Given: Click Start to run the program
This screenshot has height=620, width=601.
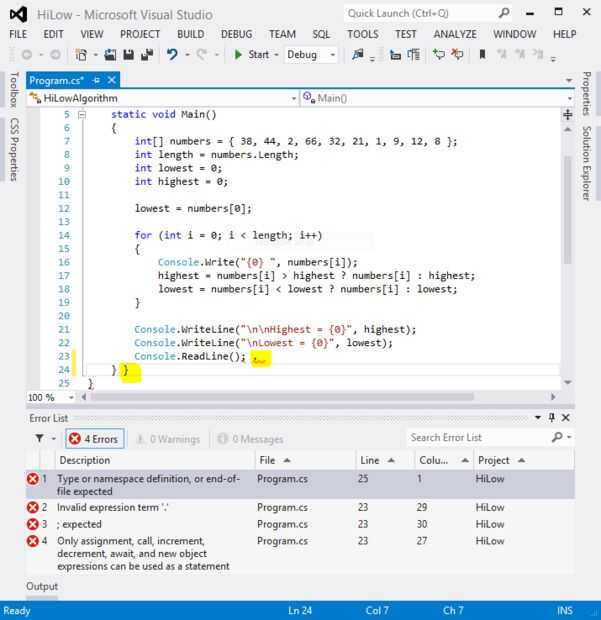Looking at the screenshot, I should tap(251, 55).
